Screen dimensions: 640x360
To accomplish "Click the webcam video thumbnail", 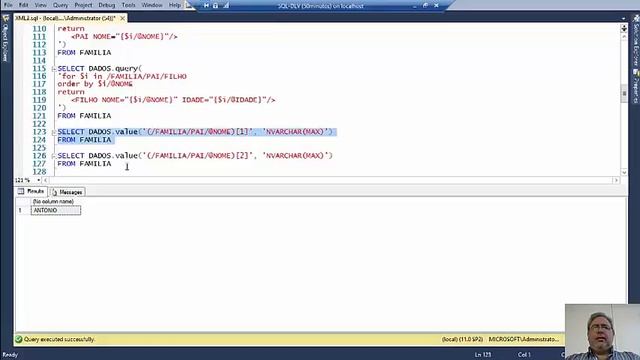I will [x=602, y=332].
